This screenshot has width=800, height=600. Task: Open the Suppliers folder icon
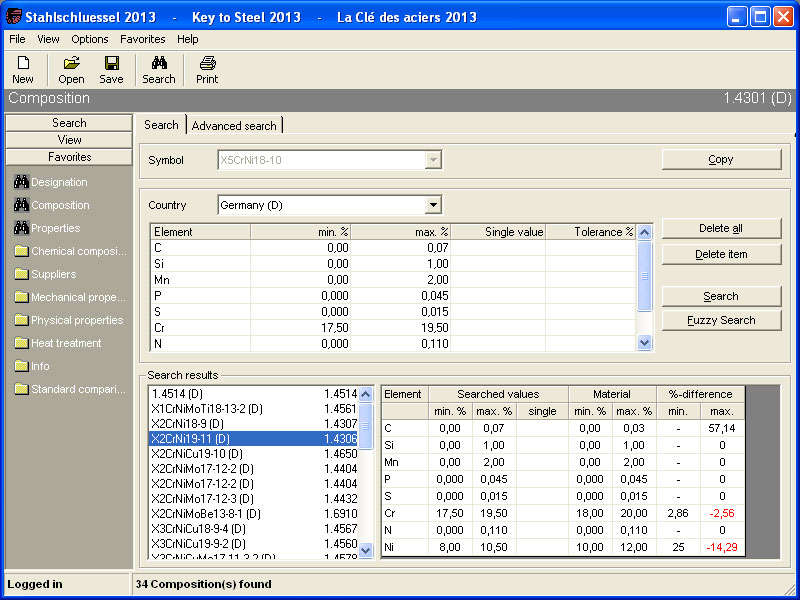pos(21,274)
